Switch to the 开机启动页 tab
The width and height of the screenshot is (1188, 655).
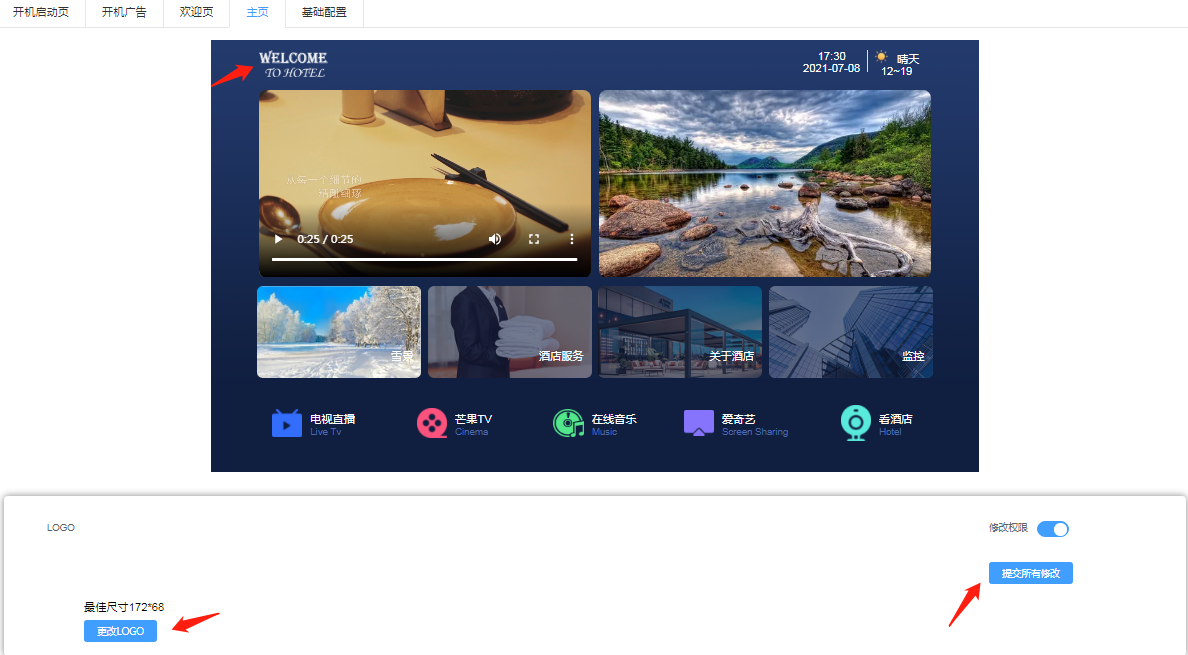coord(41,13)
